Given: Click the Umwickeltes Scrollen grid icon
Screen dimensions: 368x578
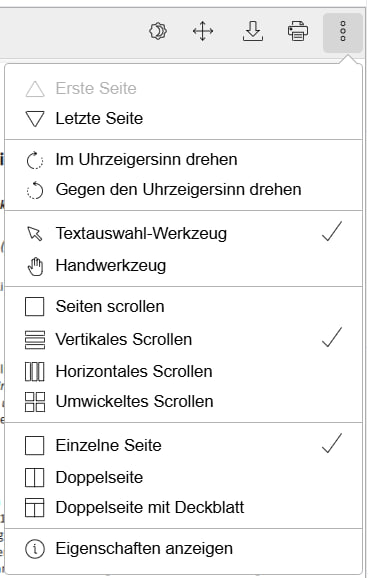Looking at the screenshot, I should [35, 402].
